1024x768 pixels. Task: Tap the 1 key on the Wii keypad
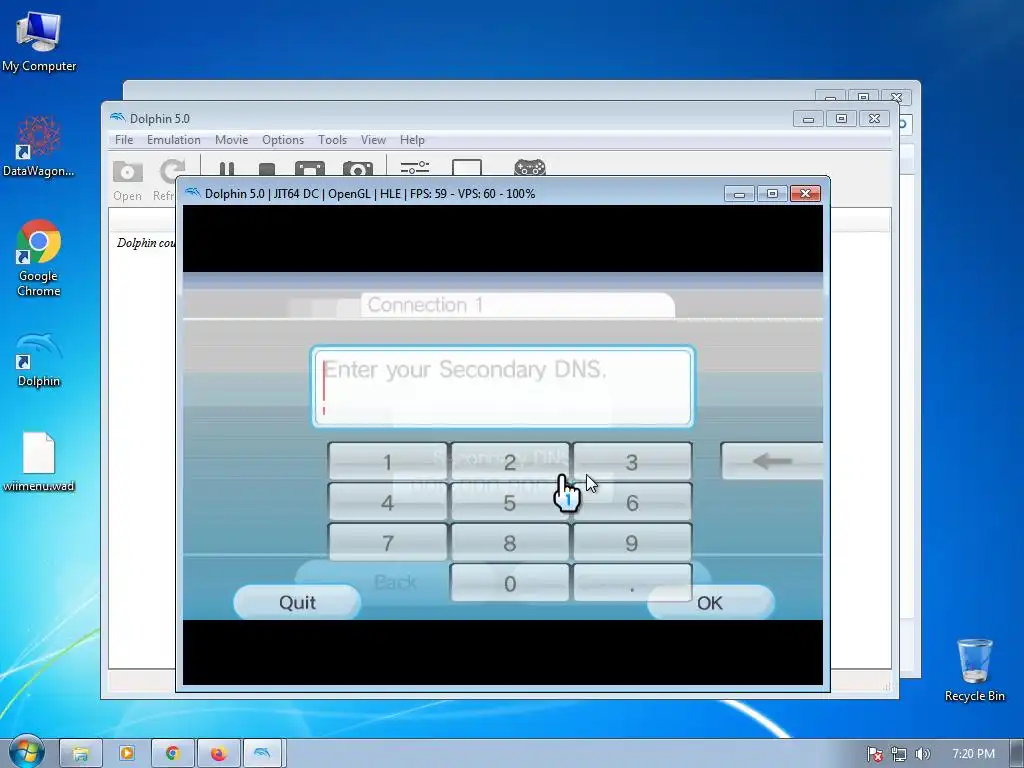click(x=387, y=462)
